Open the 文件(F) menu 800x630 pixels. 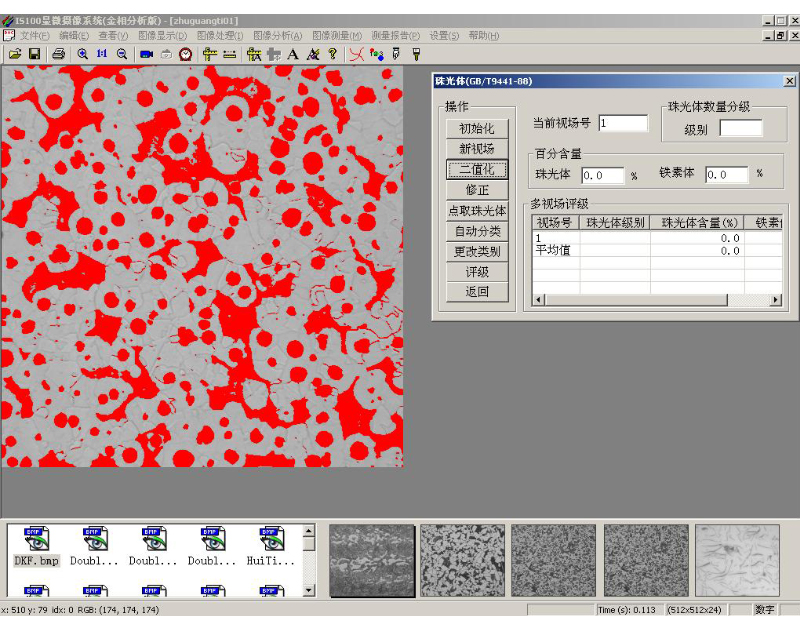pos(34,36)
